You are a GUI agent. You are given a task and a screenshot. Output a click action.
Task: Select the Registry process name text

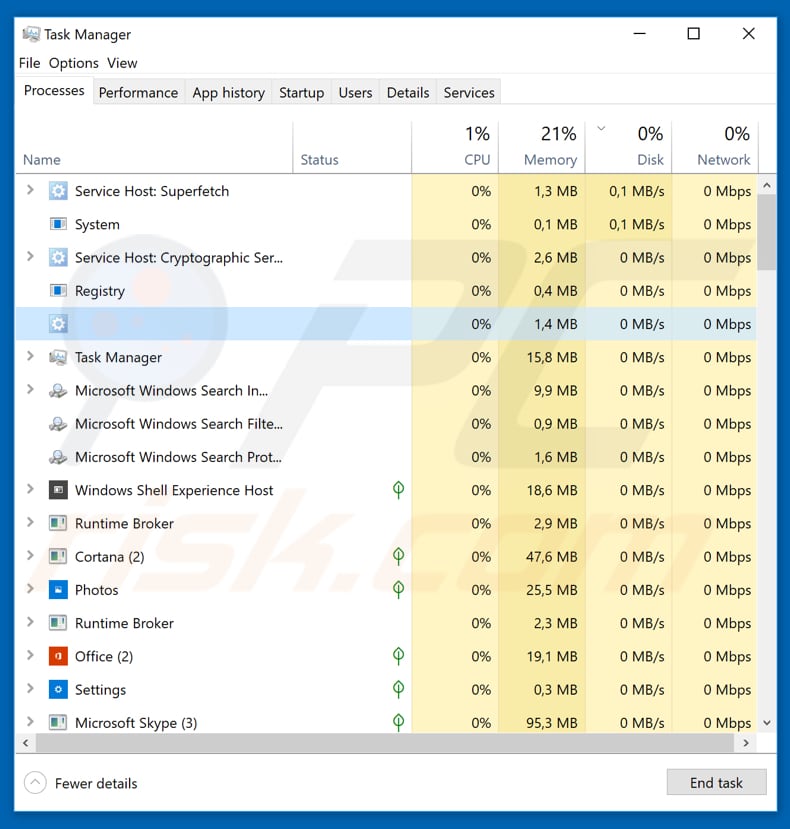tap(100, 291)
